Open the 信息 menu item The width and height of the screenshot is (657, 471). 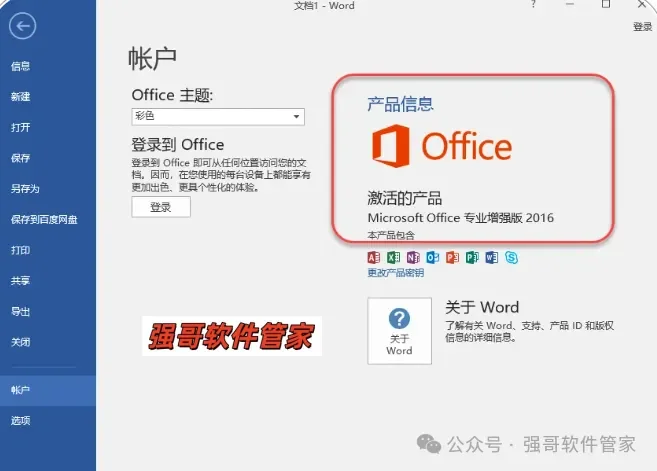(21, 66)
